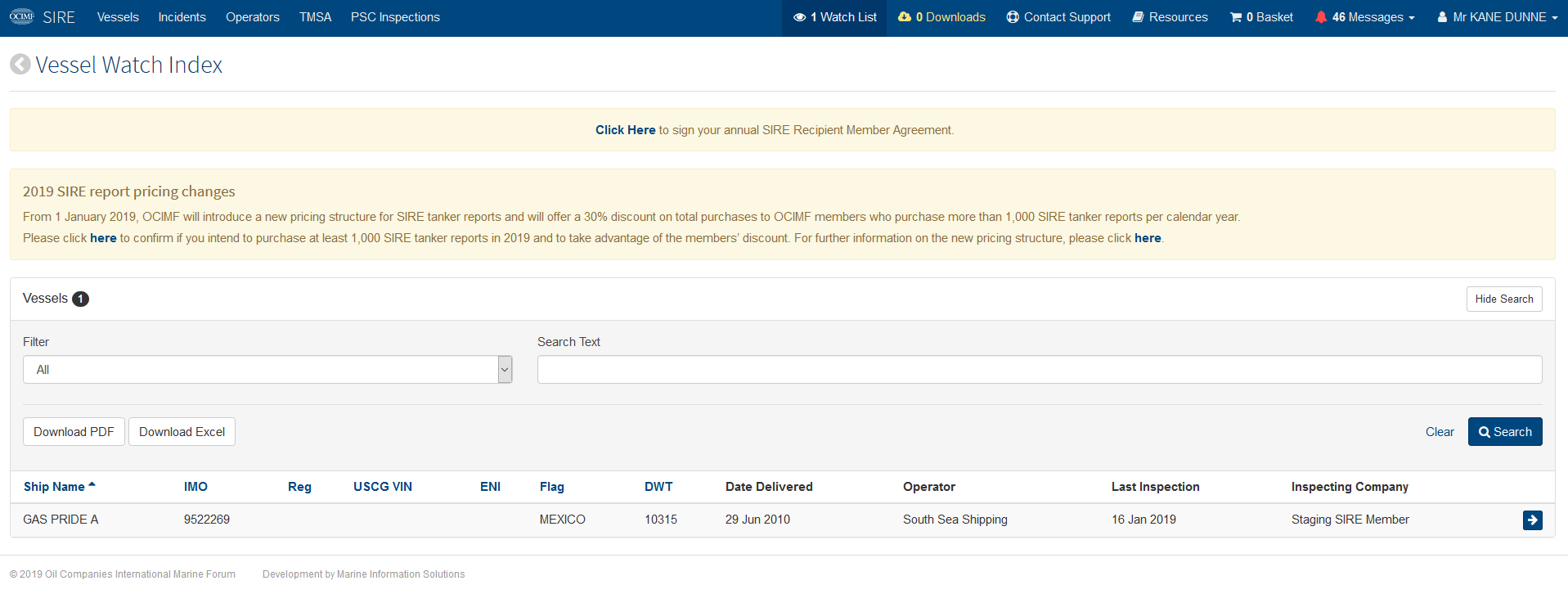Screen dimensions: 1568x603
Task: Click the eye icon for Watch List
Action: pyautogui.click(x=799, y=17)
